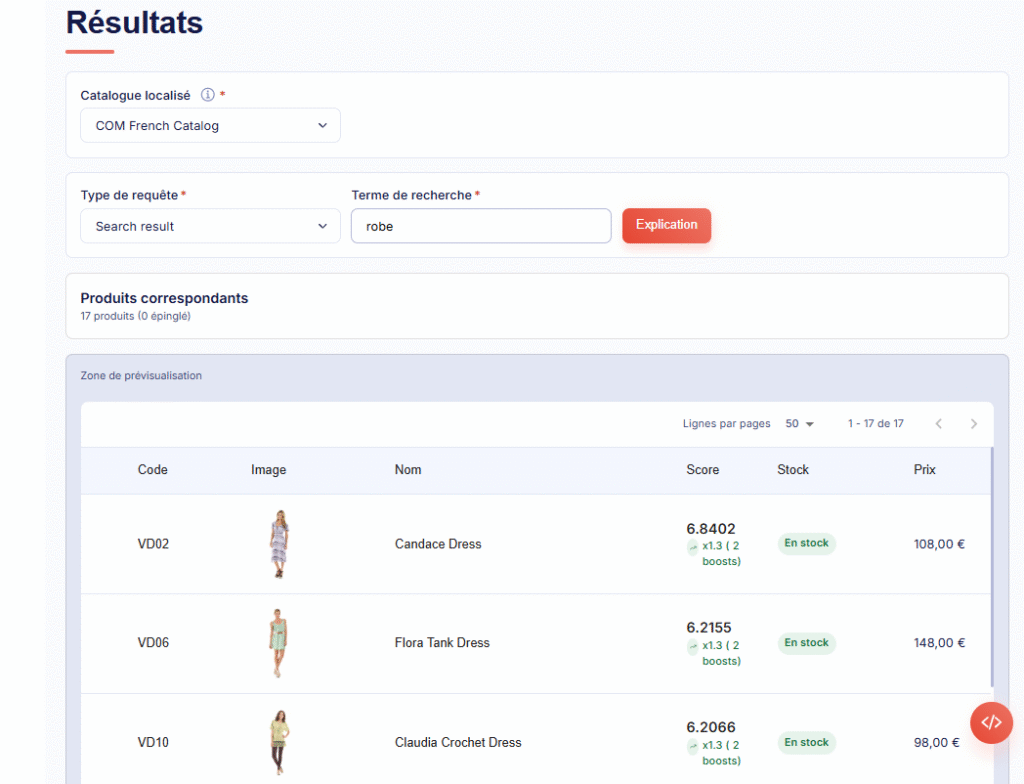Click the Prix column header
The image size is (1024, 784).
[x=924, y=470]
